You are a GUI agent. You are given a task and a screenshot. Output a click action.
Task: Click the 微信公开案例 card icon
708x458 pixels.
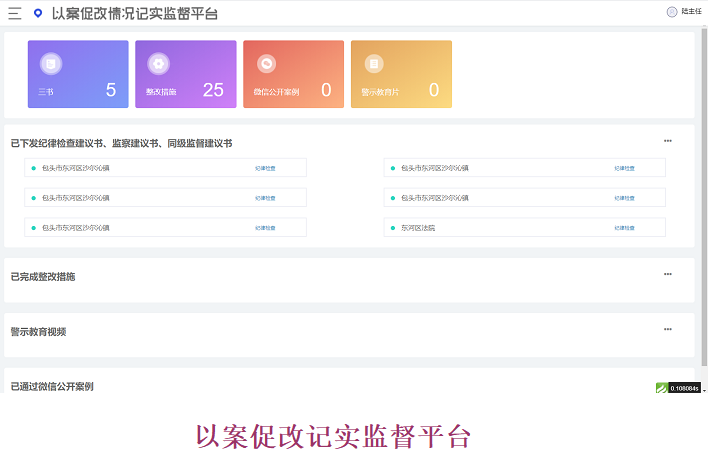point(265,63)
